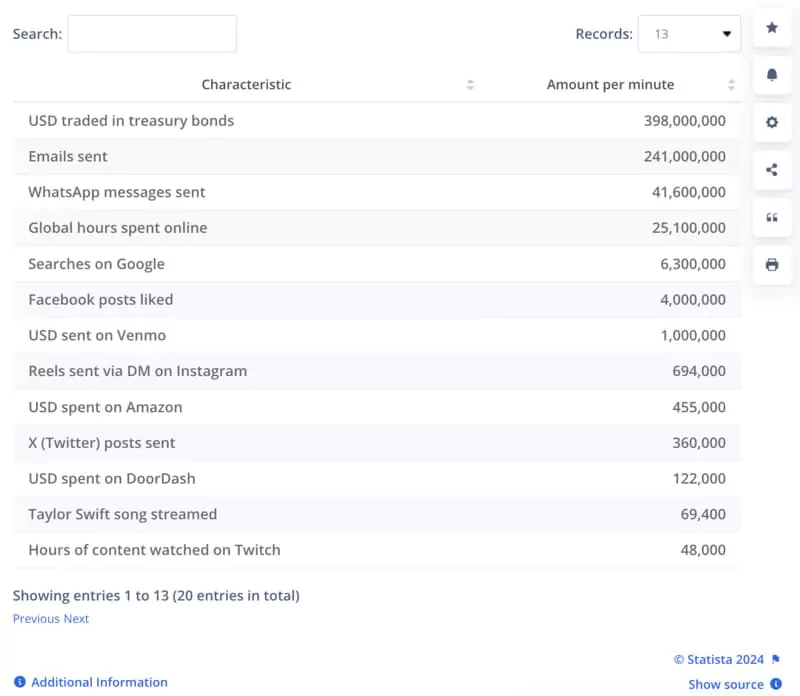
Task: Open settings gear icon
Action: (772, 122)
